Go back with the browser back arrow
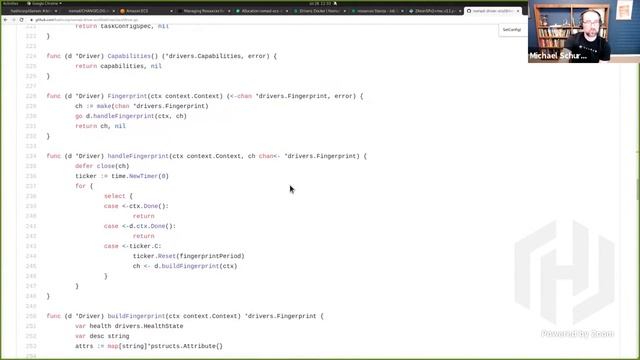The width and height of the screenshot is (640, 360). 6,20
